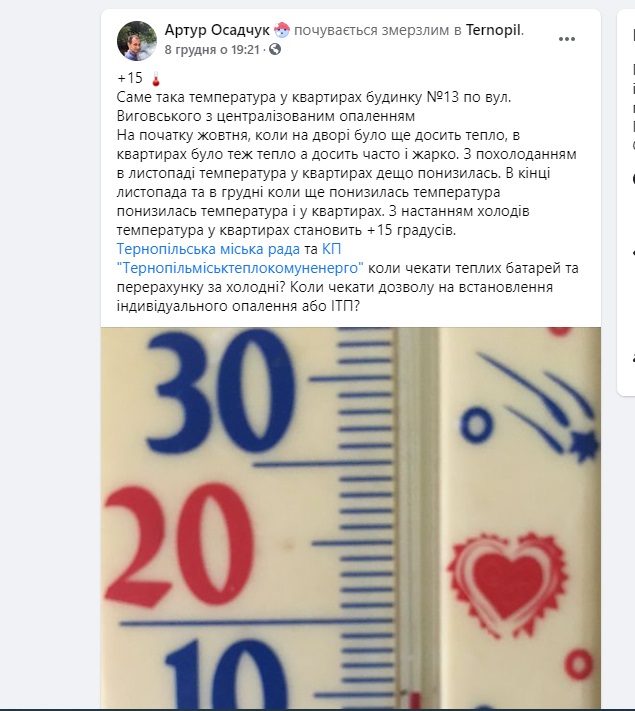Open the post options three-dot menu

(567, 39)
